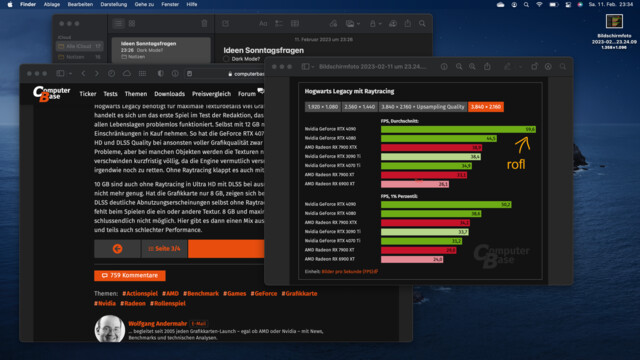Open the Hilfe menu

(192, 4)
